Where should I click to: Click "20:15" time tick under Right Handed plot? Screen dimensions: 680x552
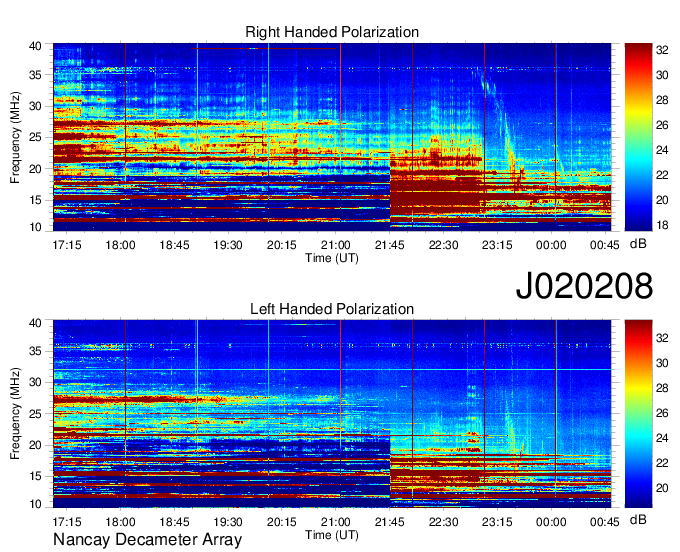(x=282, y=245)
